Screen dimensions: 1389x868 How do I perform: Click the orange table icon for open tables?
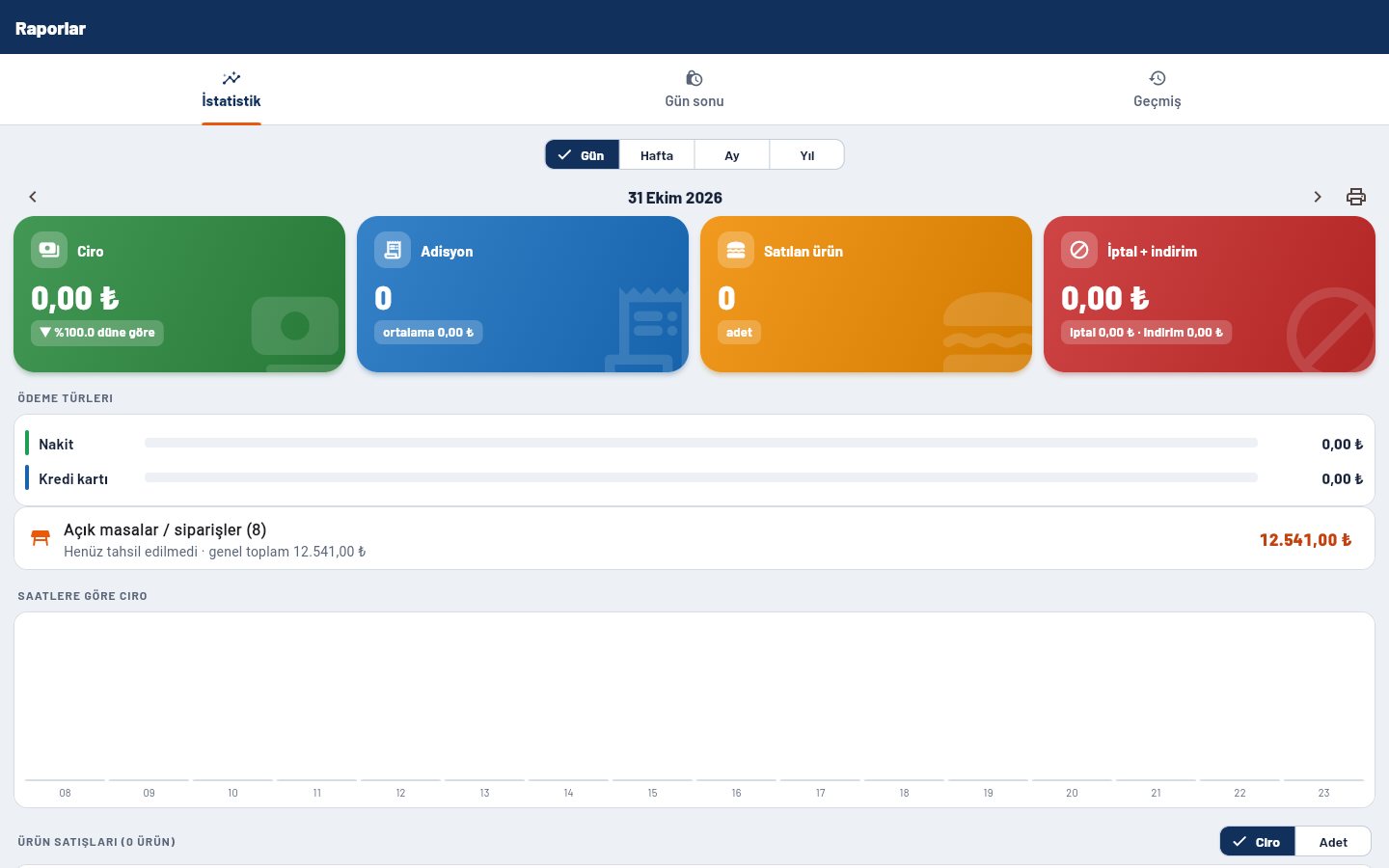pyautogui.click(x=41, y=538)
